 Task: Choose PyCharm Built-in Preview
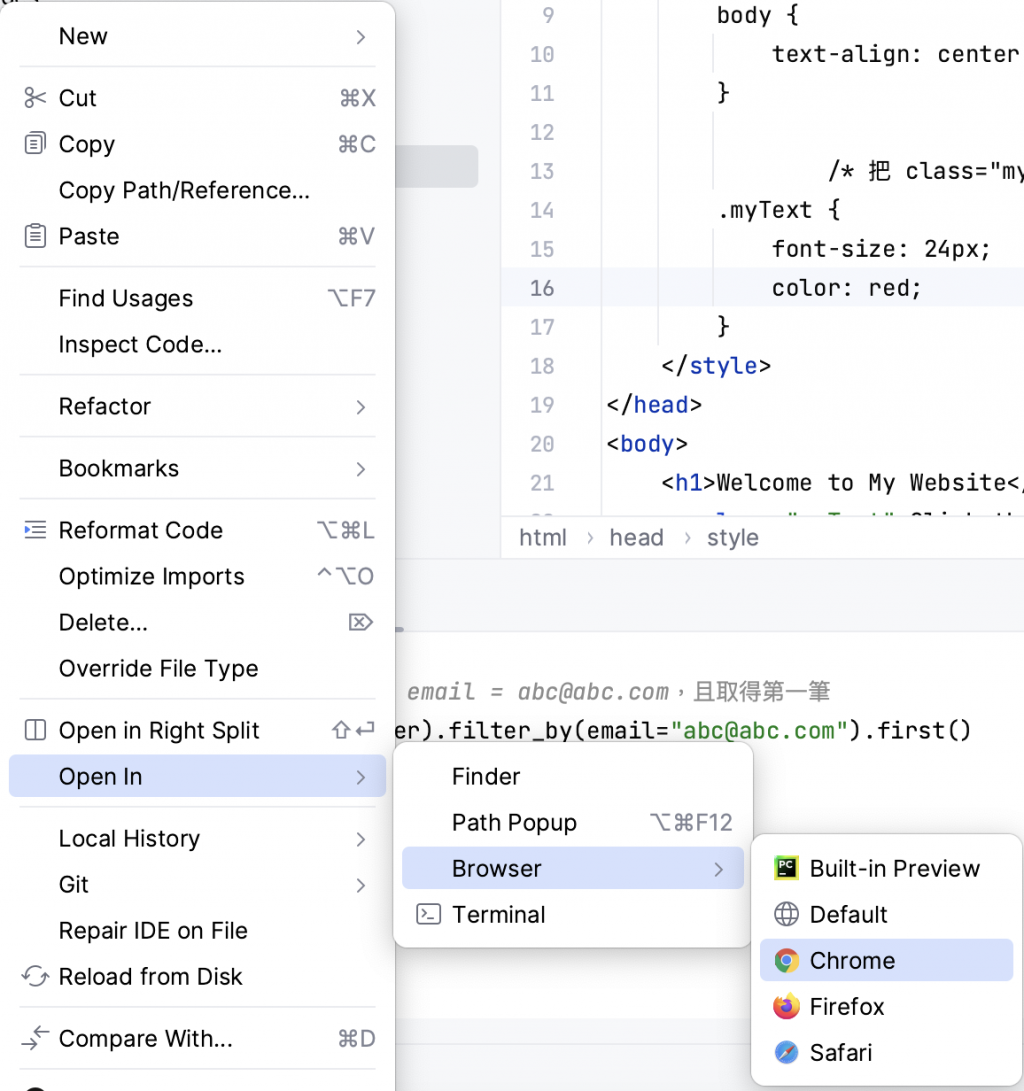[x=894, y=869]
